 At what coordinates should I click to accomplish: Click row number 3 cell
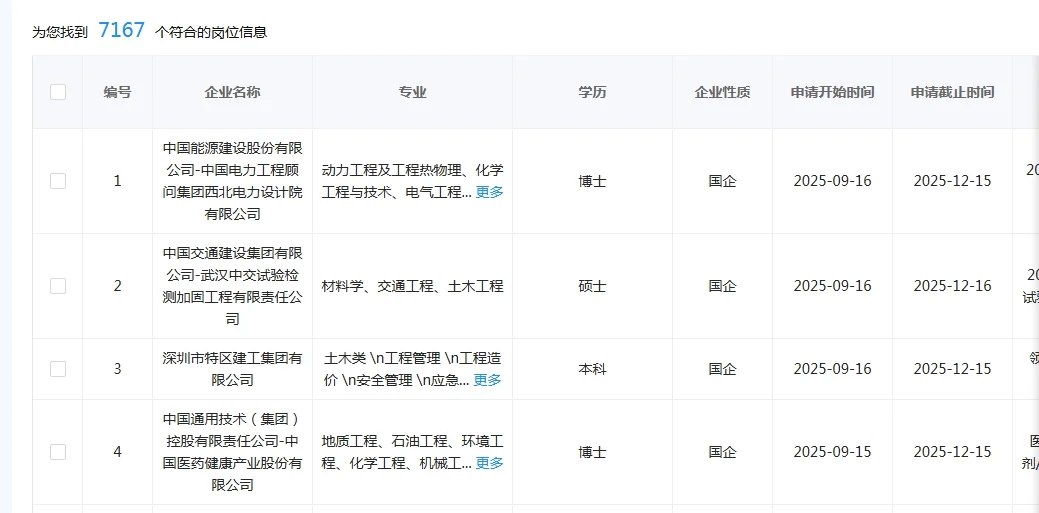(117, 369)
